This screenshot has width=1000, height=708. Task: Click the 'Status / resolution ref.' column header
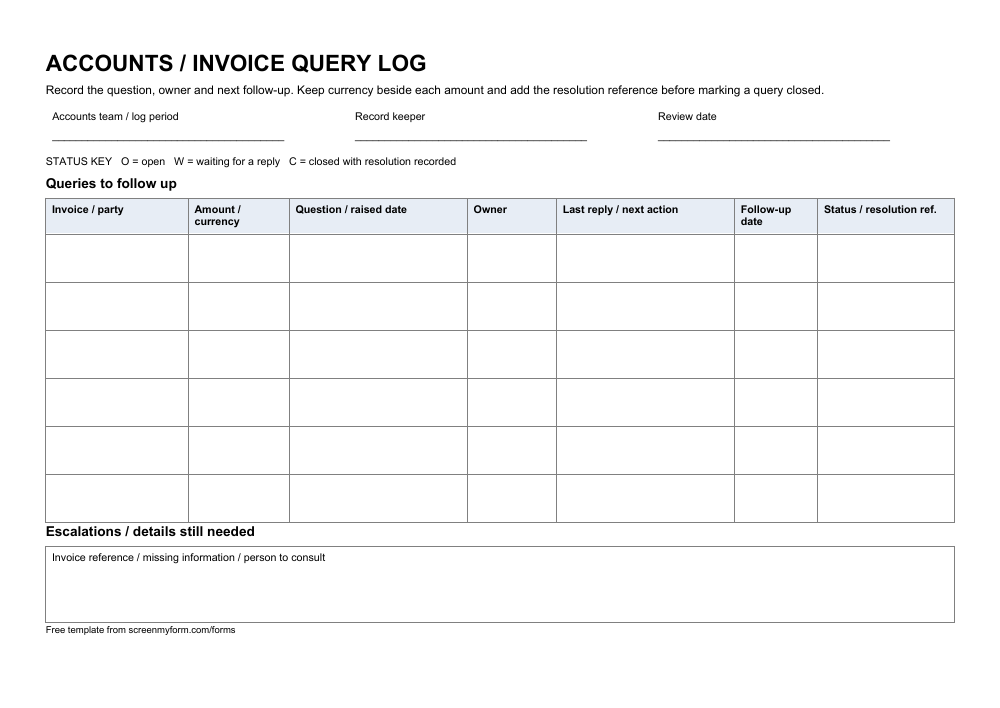point(886,216)
